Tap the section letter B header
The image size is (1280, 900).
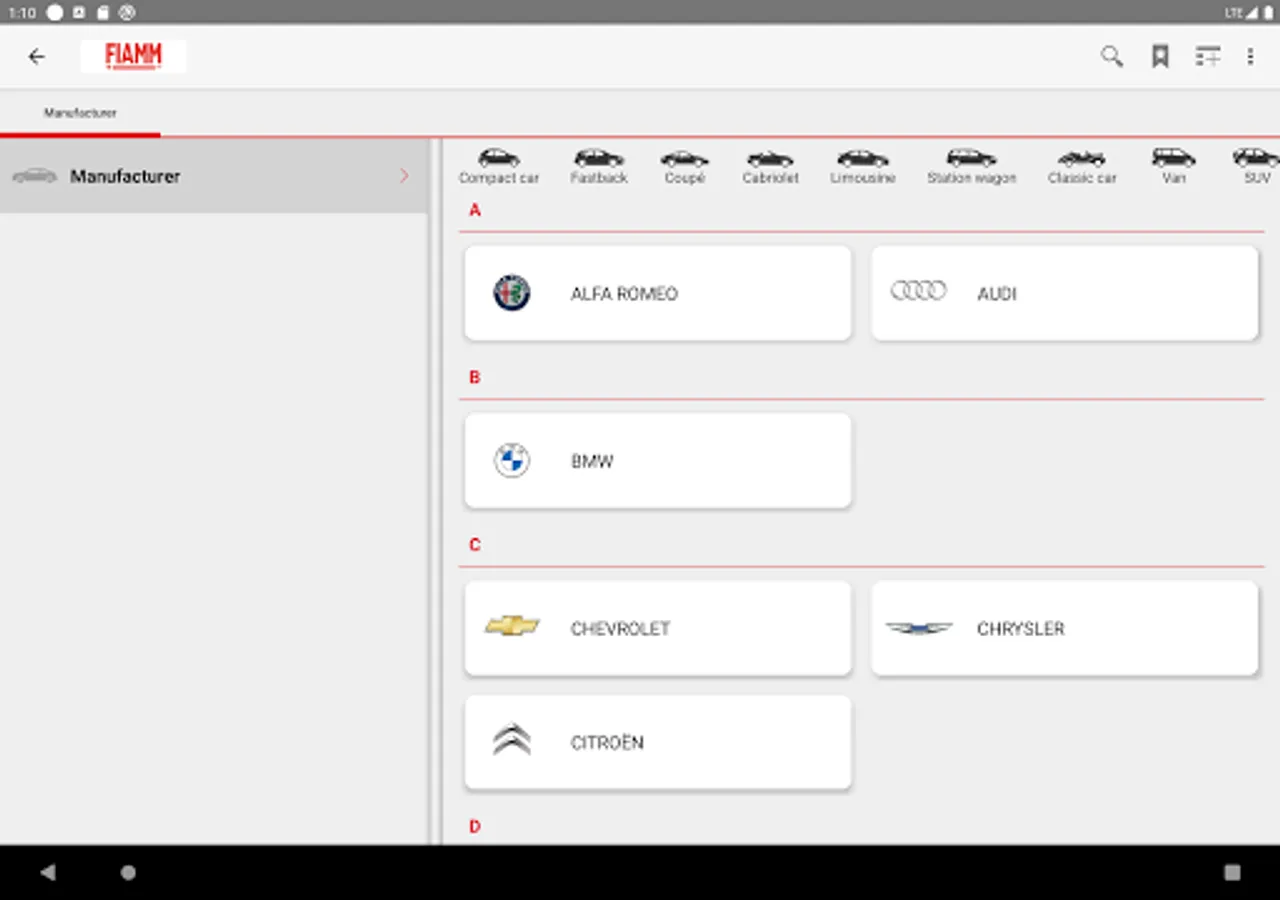point(475,378)
